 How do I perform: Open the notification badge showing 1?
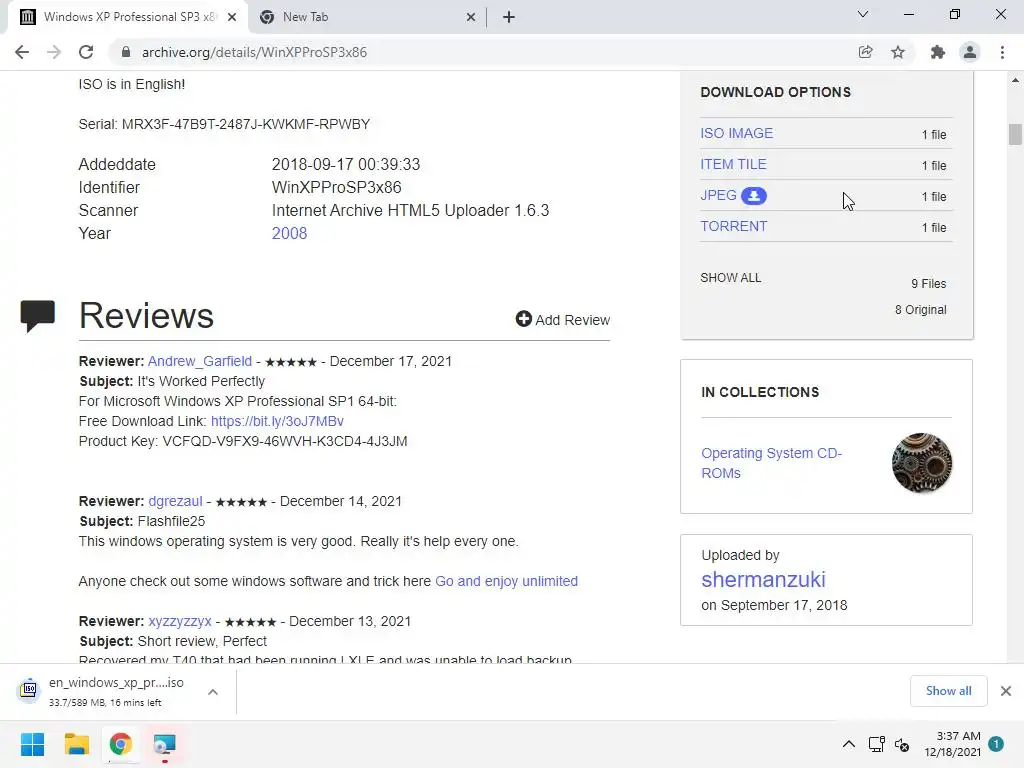click(996, 743)
